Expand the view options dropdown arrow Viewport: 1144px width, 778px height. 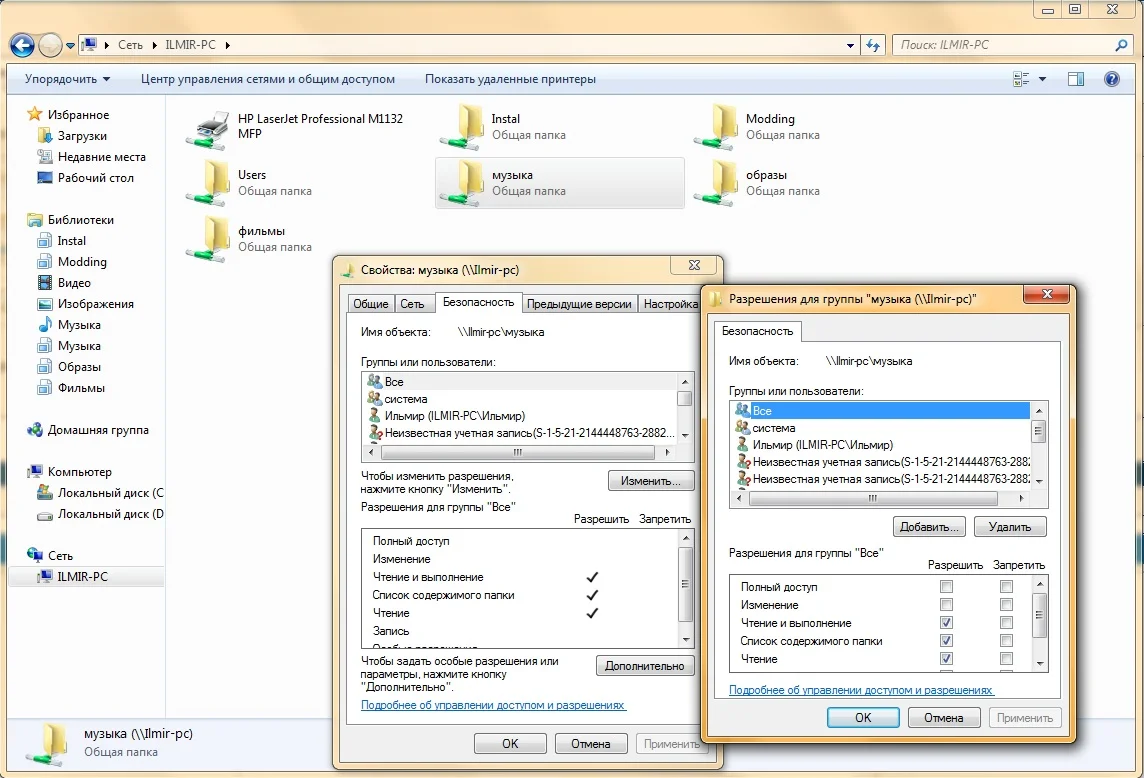click(1042, 79)
